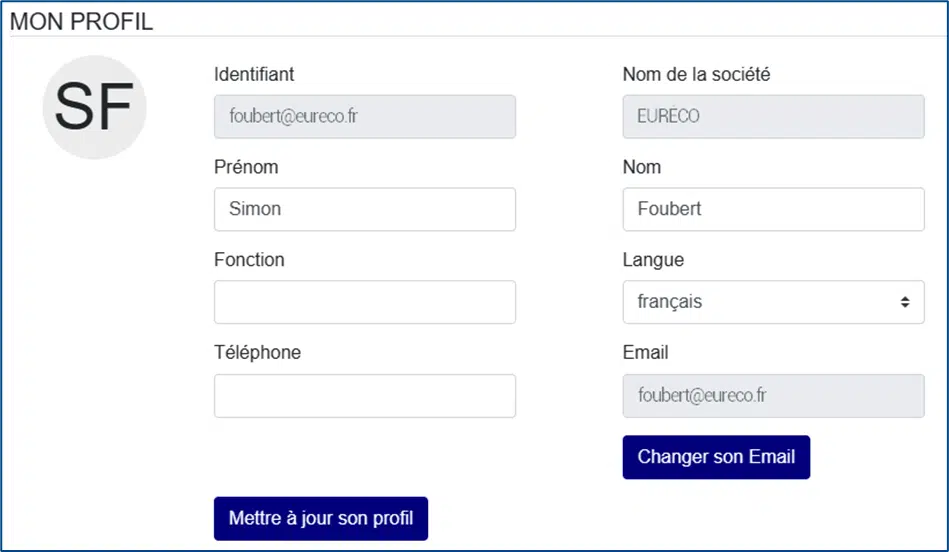The width and height of the screenshot is (949, 552).
Task: Click the SF avatar circle
Action: coord(94,107)
